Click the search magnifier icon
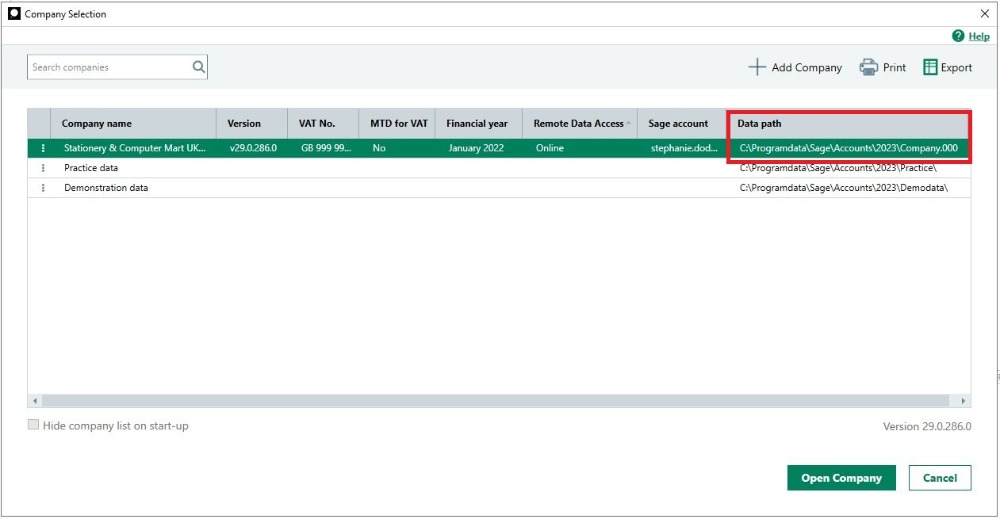1000x519 pixels. [x=198, y=68]
